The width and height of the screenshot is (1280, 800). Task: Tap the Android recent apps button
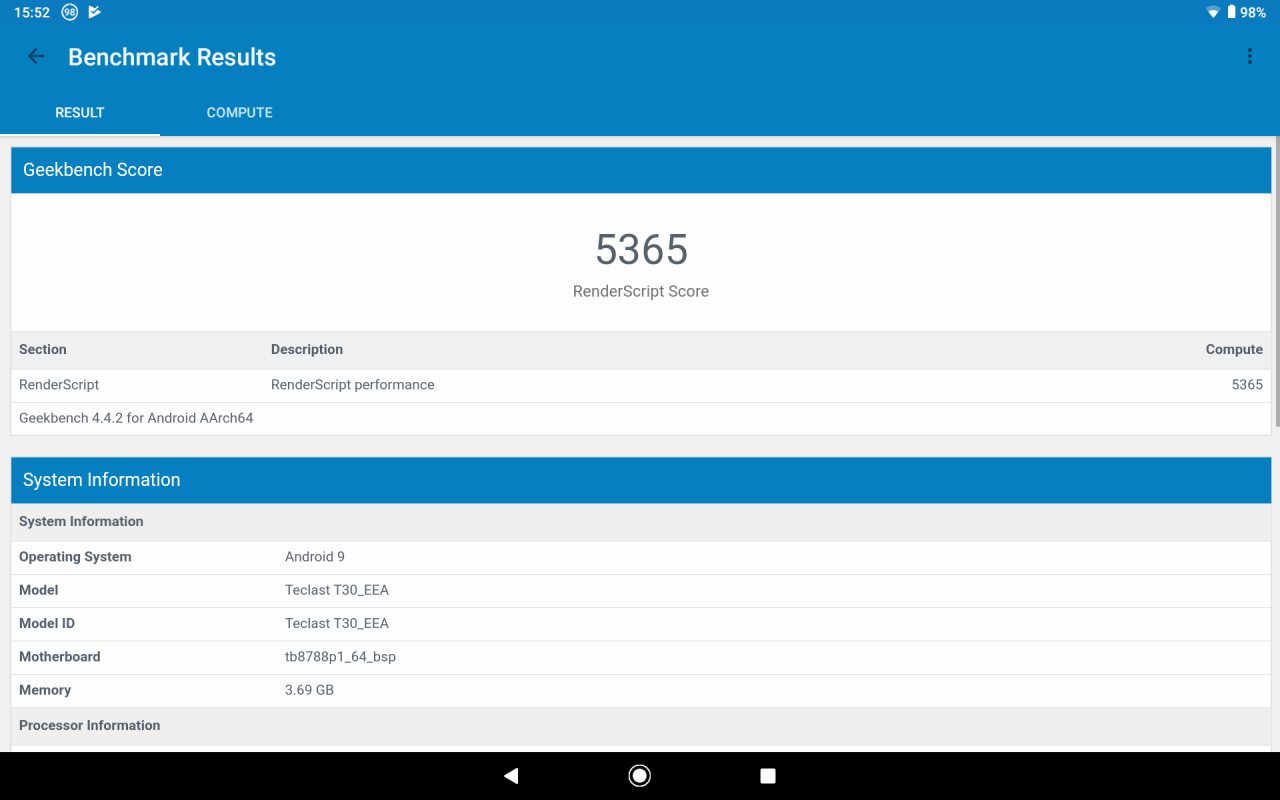pos(768,776)
